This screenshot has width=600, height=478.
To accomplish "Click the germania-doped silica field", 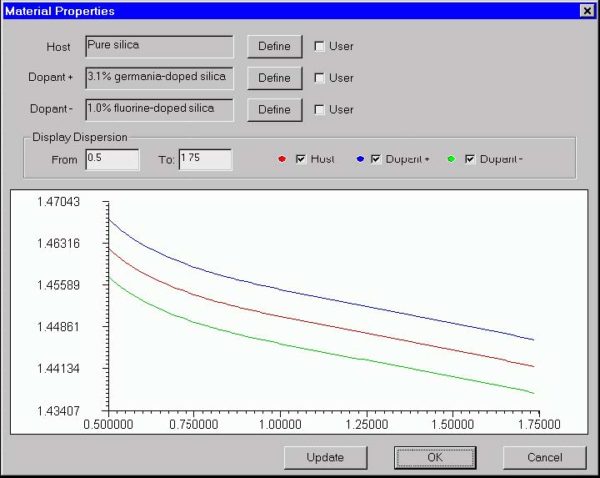I will 159,78.
